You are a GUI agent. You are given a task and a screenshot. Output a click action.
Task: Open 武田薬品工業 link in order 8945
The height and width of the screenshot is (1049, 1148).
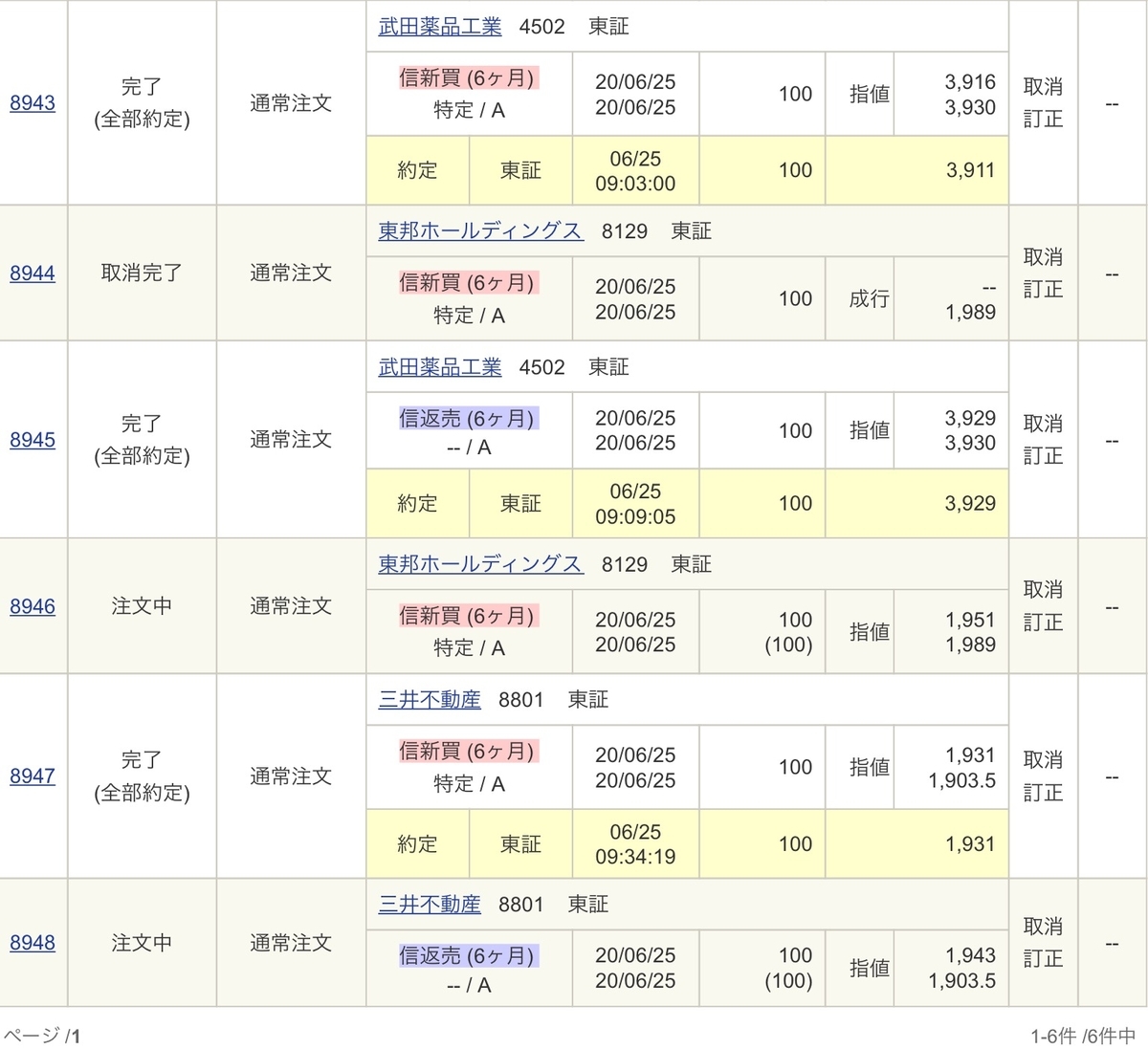pyautogui.click(x=440, y=367)
